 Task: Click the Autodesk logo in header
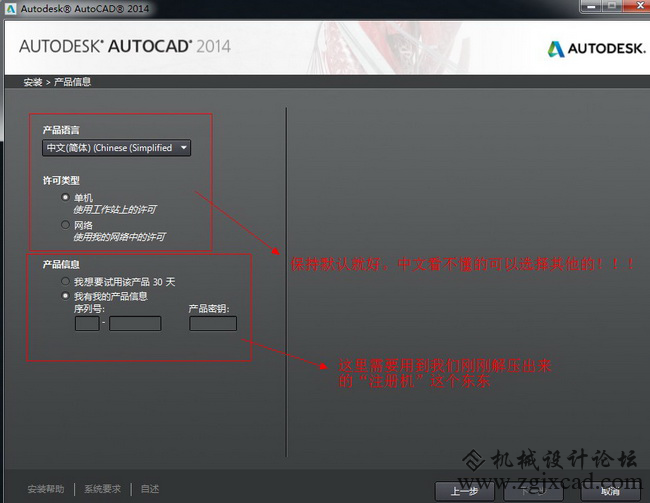[597, 49]
